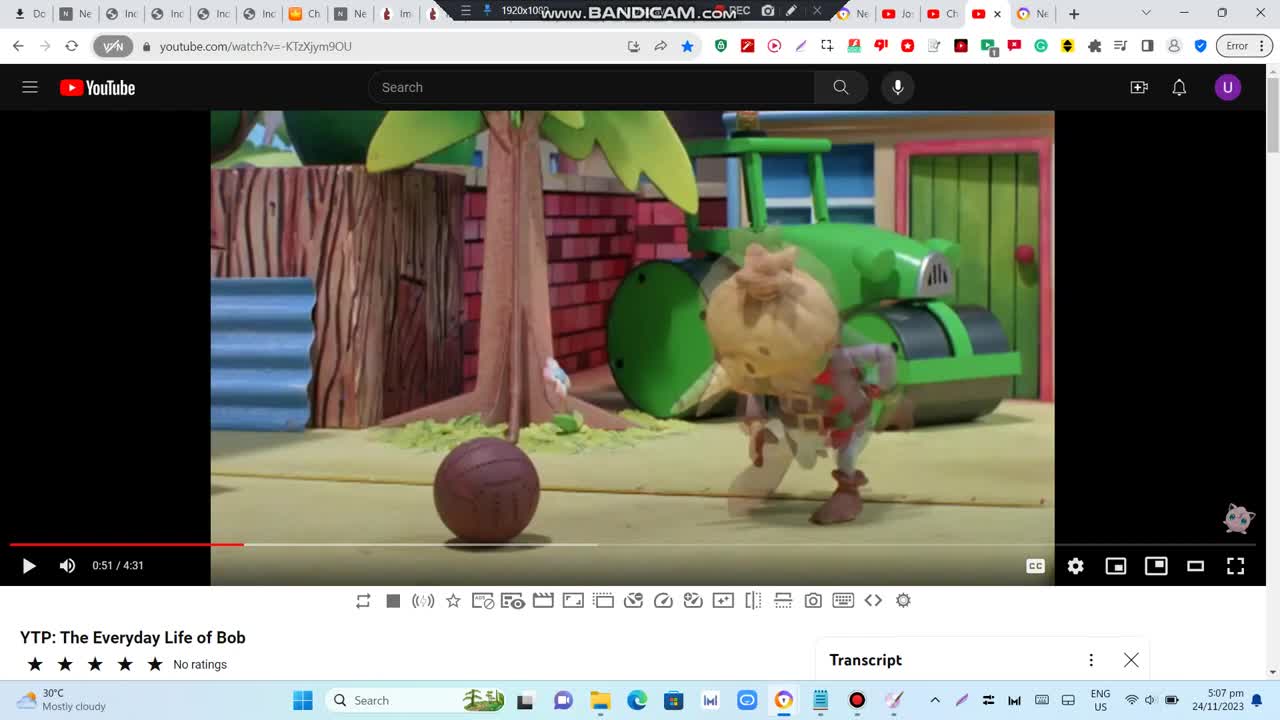The width and height of the screenshot is (1280, 720).
Task: Rate the video one star
Action: point(35,664)
